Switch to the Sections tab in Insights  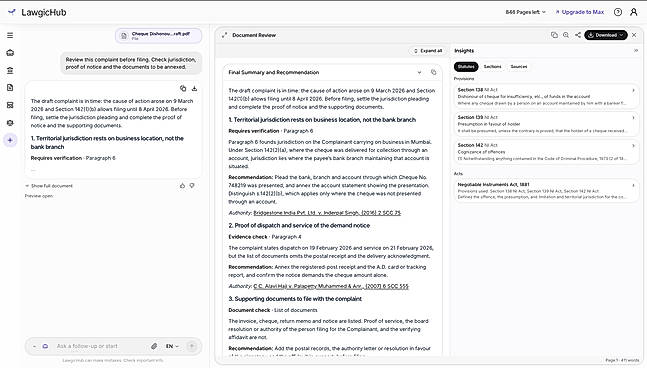[x=492, y=66]
